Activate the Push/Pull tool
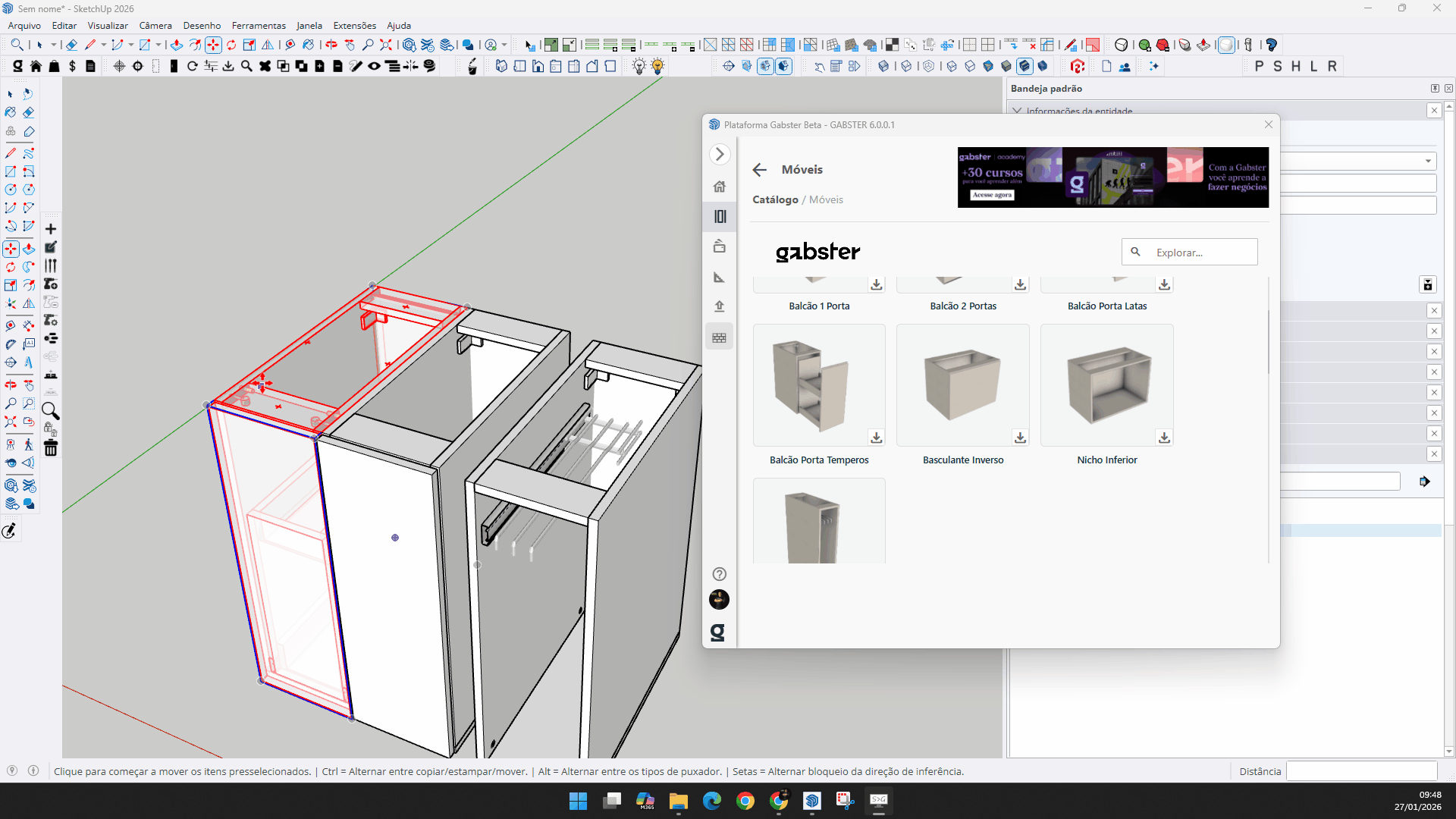 (x=177, y=45)
